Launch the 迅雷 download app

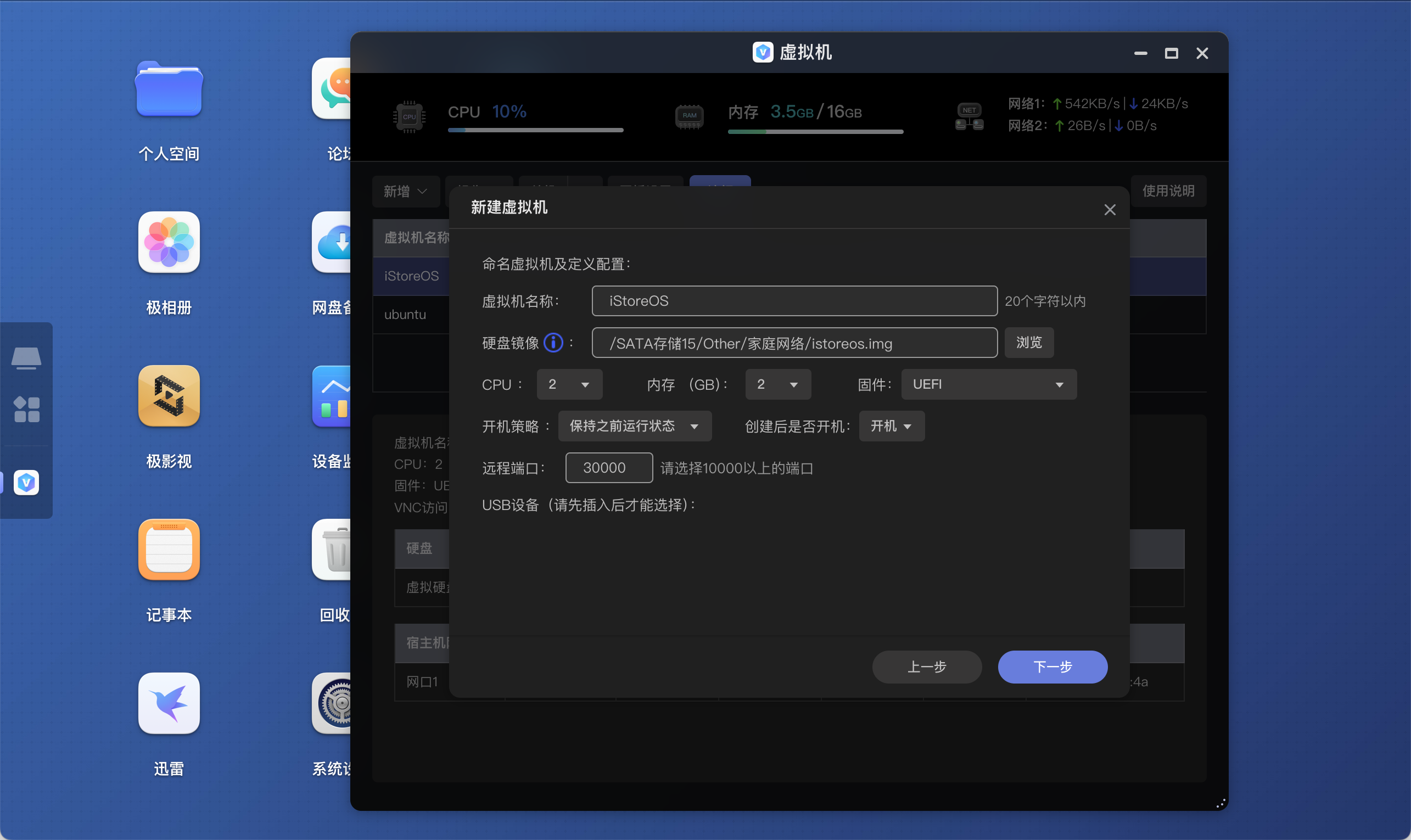click(x=169, y=703)
